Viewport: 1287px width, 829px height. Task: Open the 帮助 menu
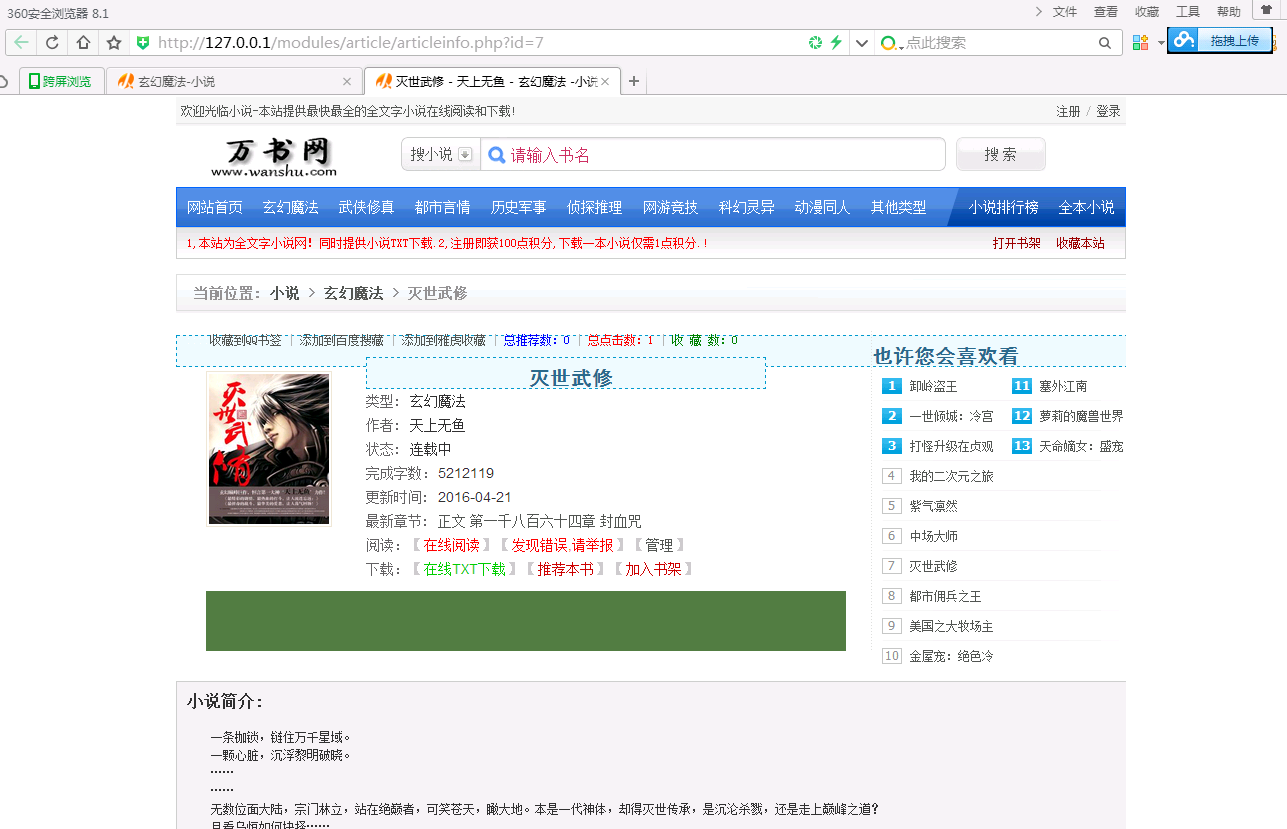point(1229,12)
